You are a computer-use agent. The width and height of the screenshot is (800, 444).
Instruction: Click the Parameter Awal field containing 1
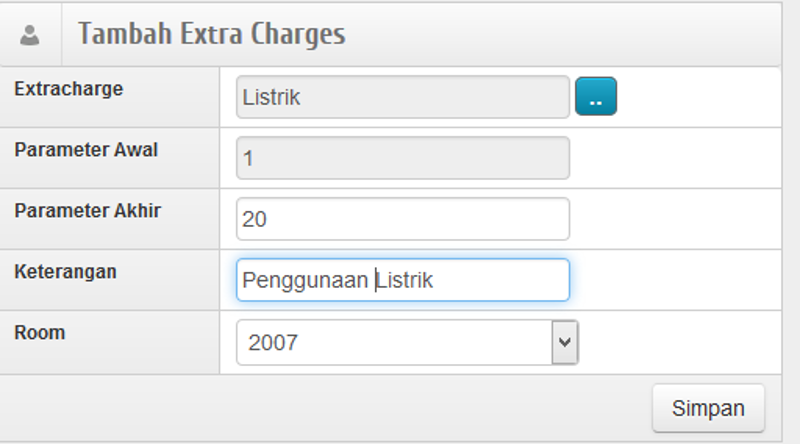(402, 158)
